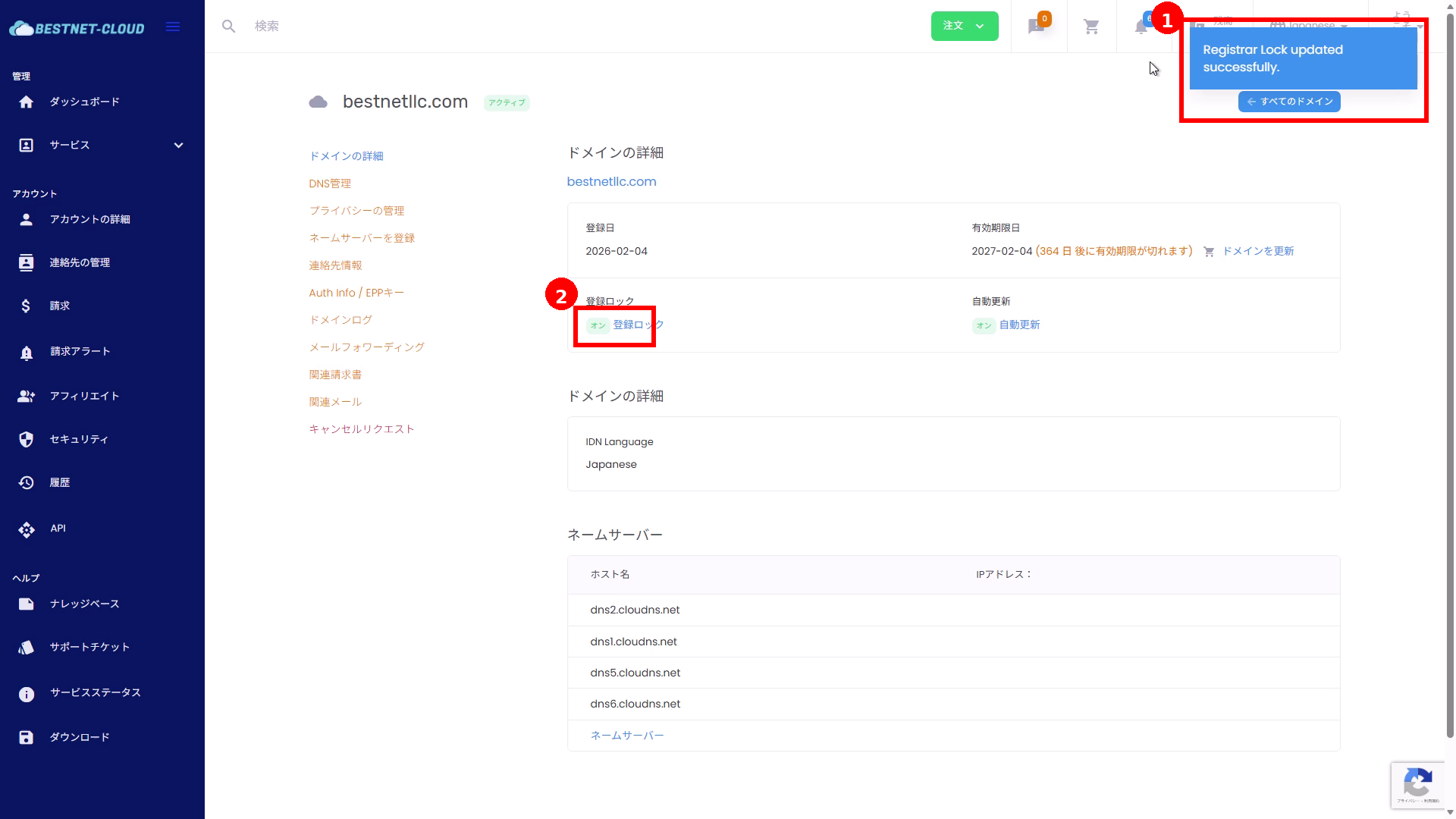Open the shopping cart icon in header
Image resolution: width=1456 pixels, height=819 pixels.
coord(1091,27)
